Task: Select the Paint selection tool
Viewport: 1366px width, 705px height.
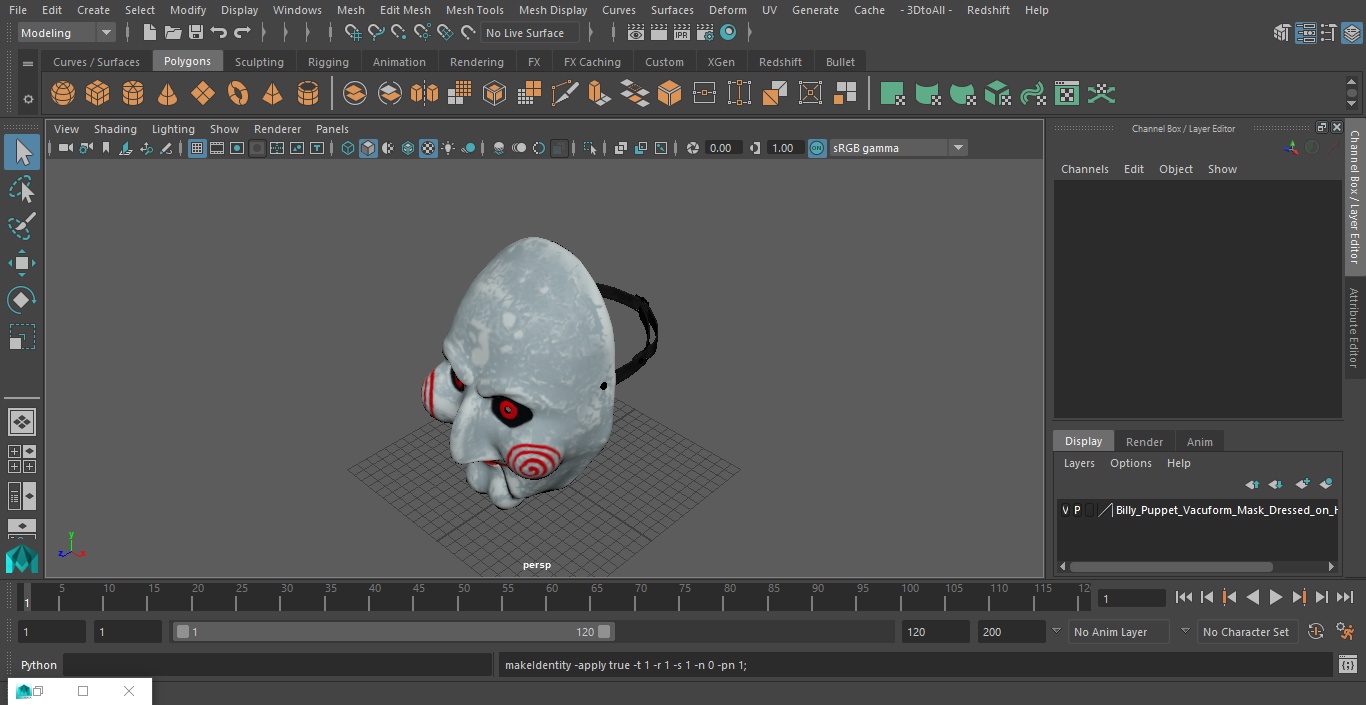Action: [x=22, y=226]
